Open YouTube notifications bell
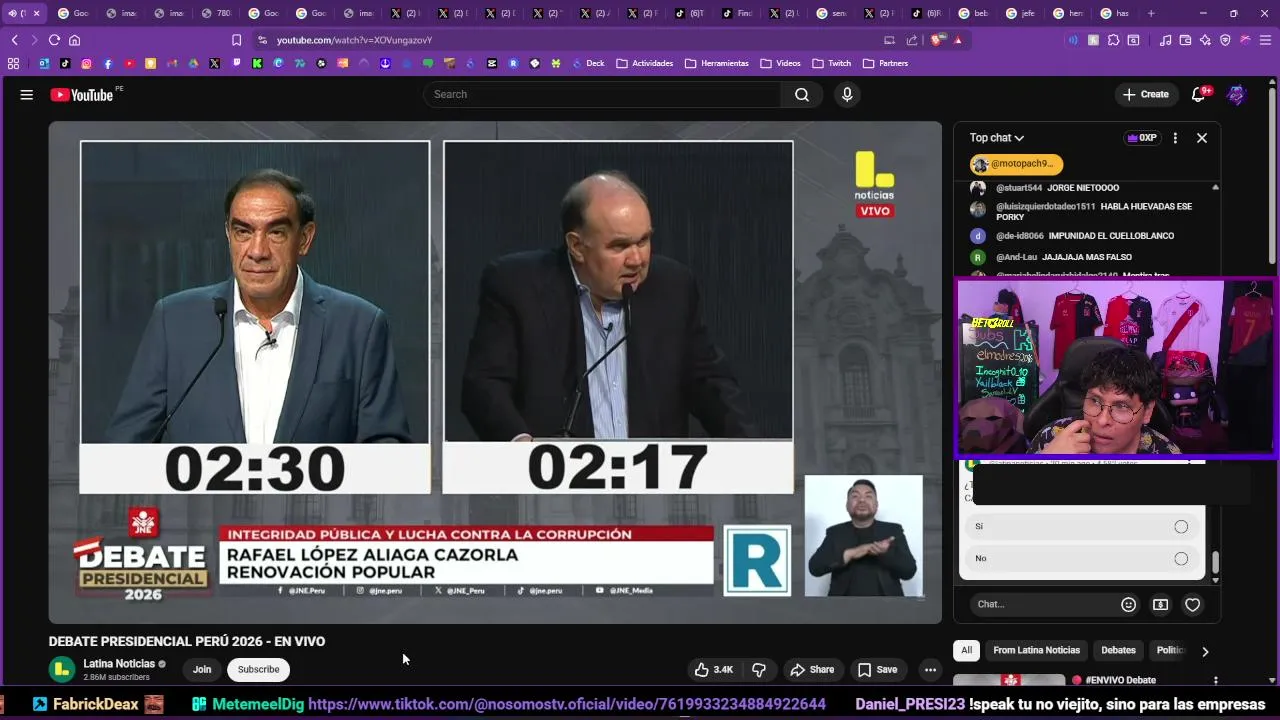 (1198, 94)
